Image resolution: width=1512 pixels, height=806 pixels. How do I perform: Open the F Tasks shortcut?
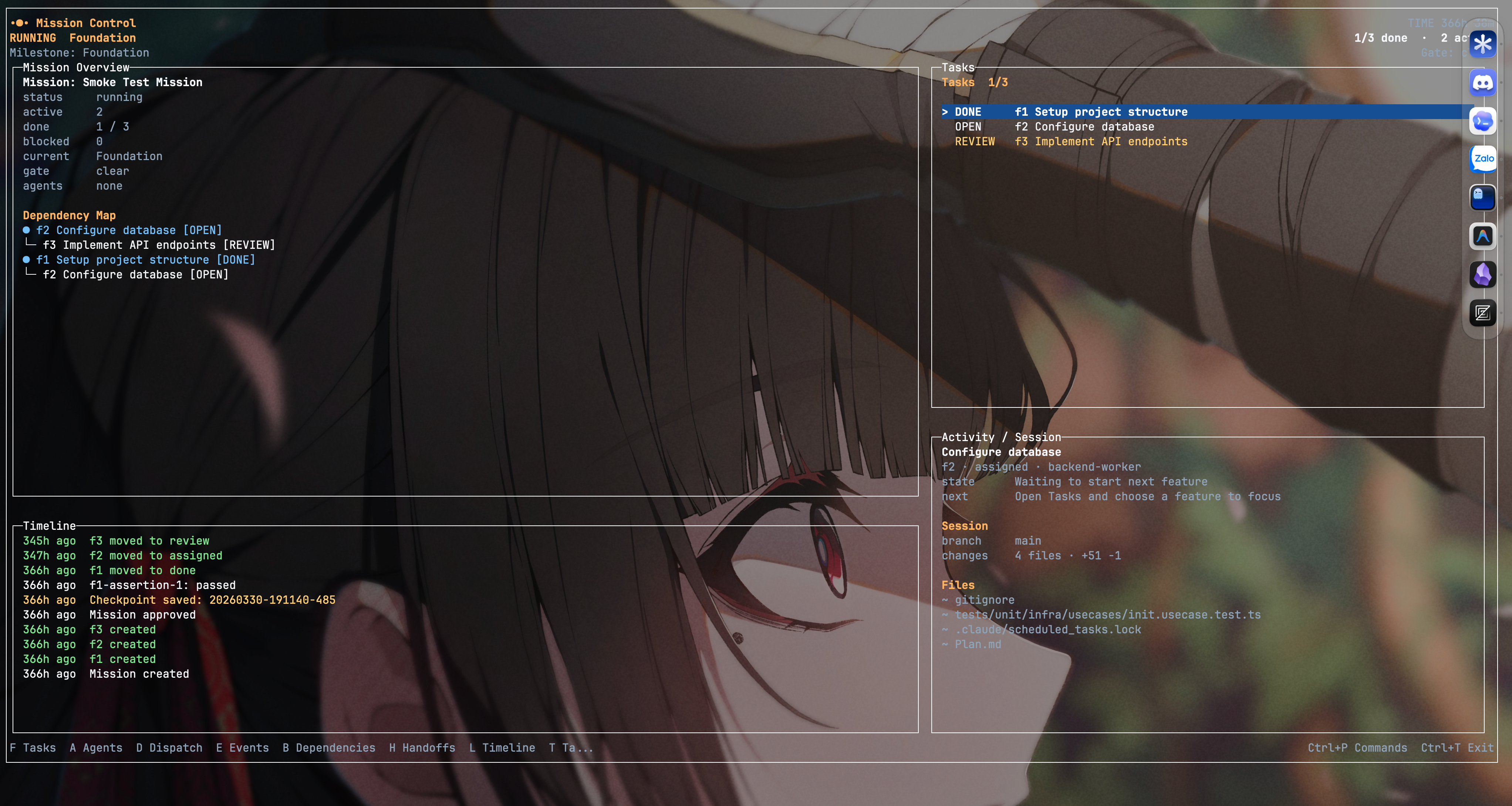[x=33, y=747]
